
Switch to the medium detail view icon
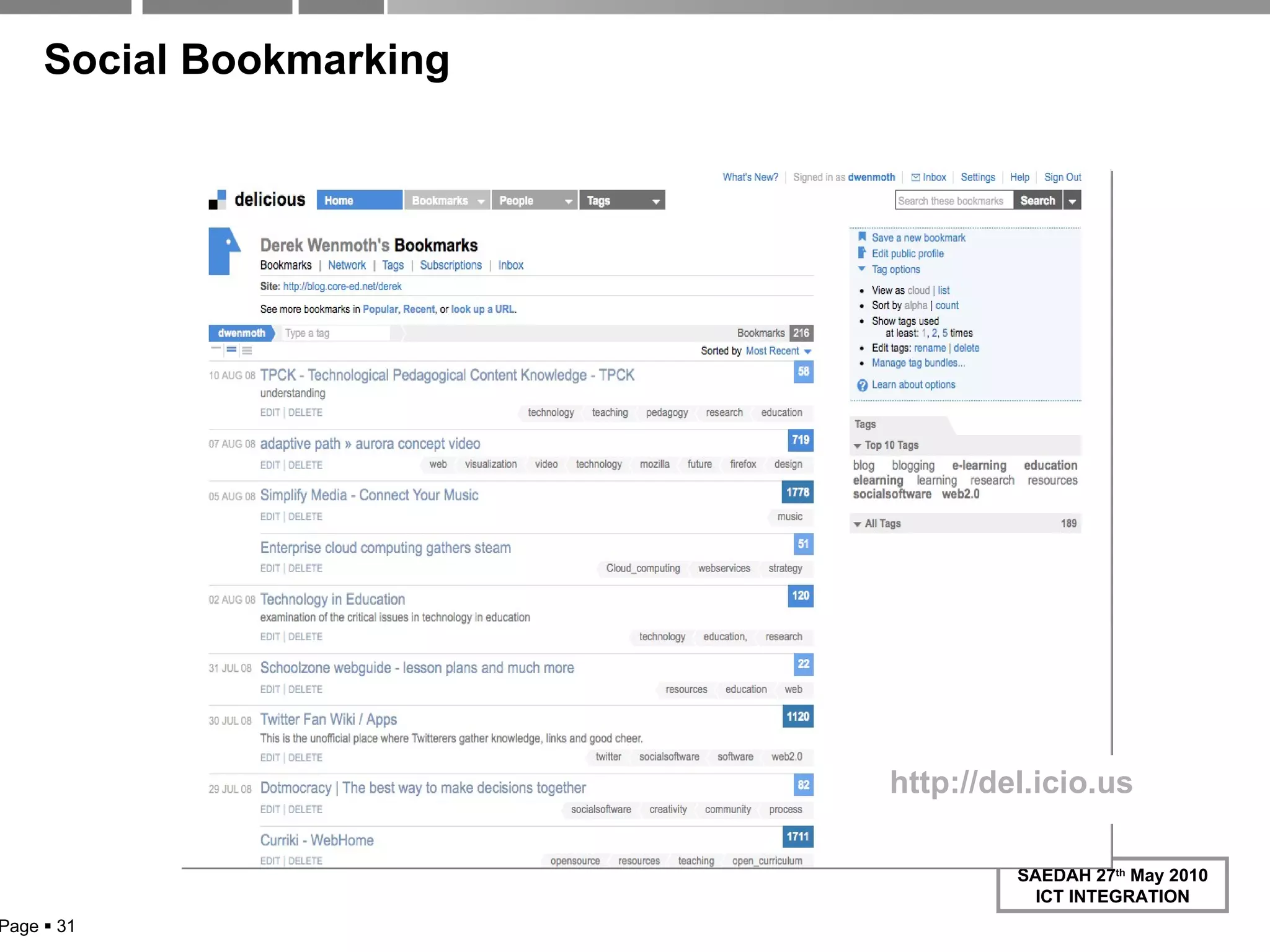231,350
